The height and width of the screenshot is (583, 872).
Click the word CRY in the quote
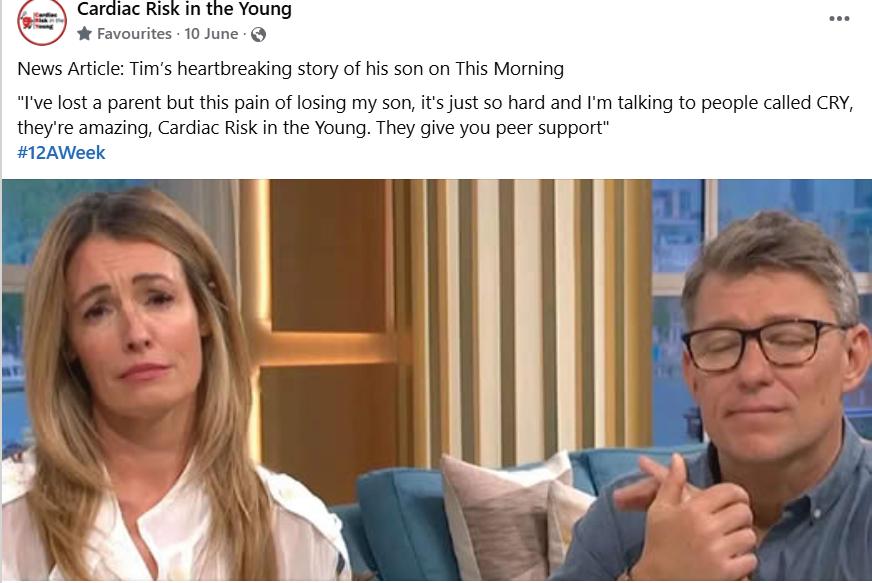pyautogui.click(x=833, y=103)
